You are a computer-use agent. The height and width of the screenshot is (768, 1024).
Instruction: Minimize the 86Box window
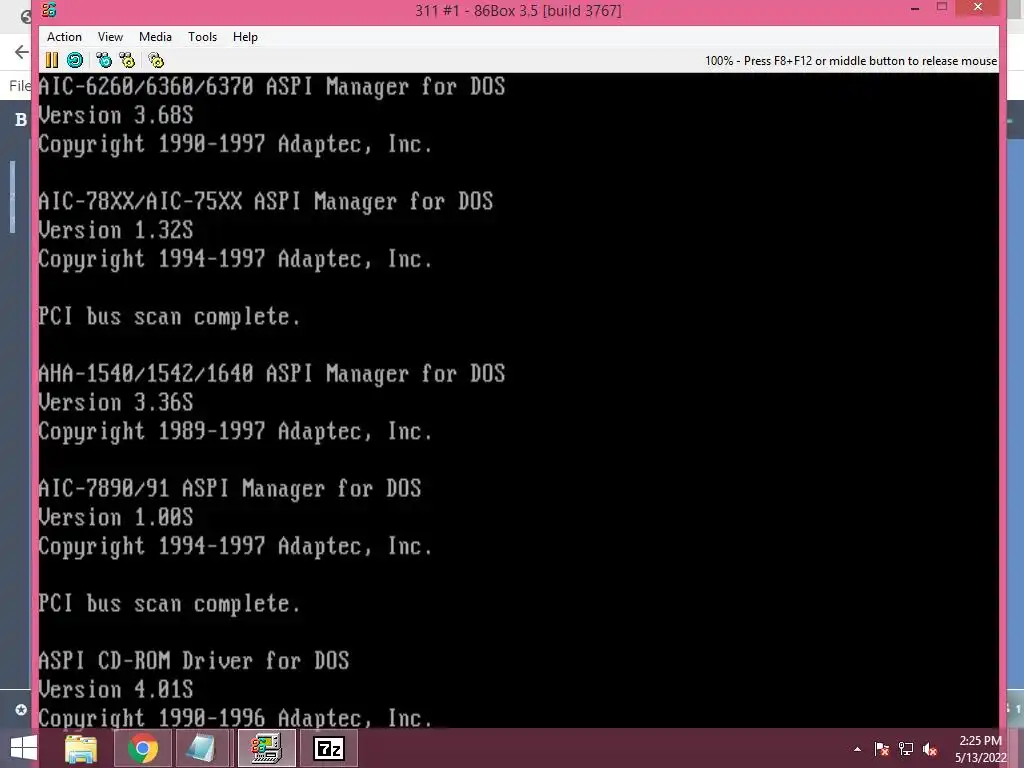(915, 9)
